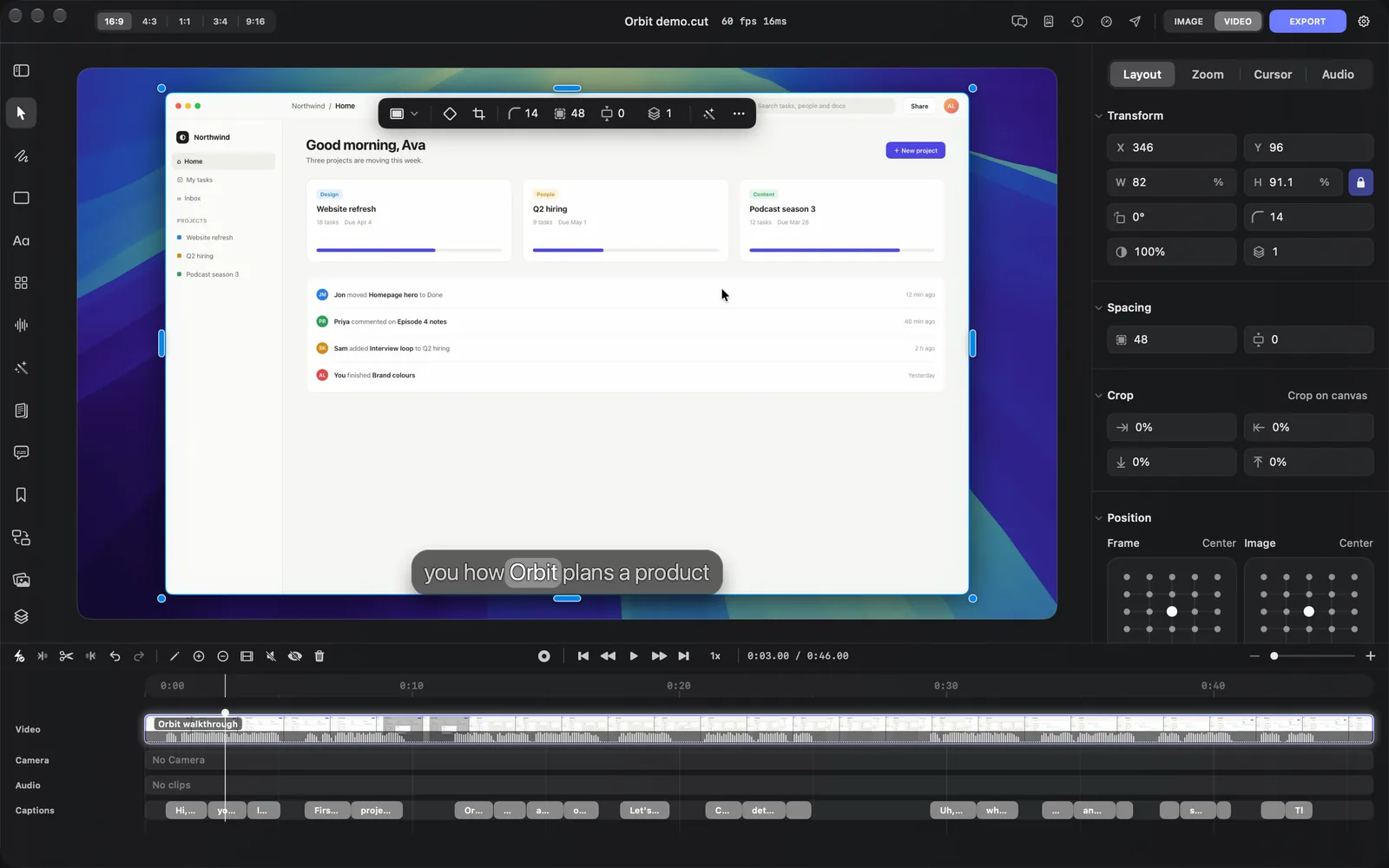1389x868 pixels.
Task: Click the undo arrow above the timeline
Action: (115, 656)
